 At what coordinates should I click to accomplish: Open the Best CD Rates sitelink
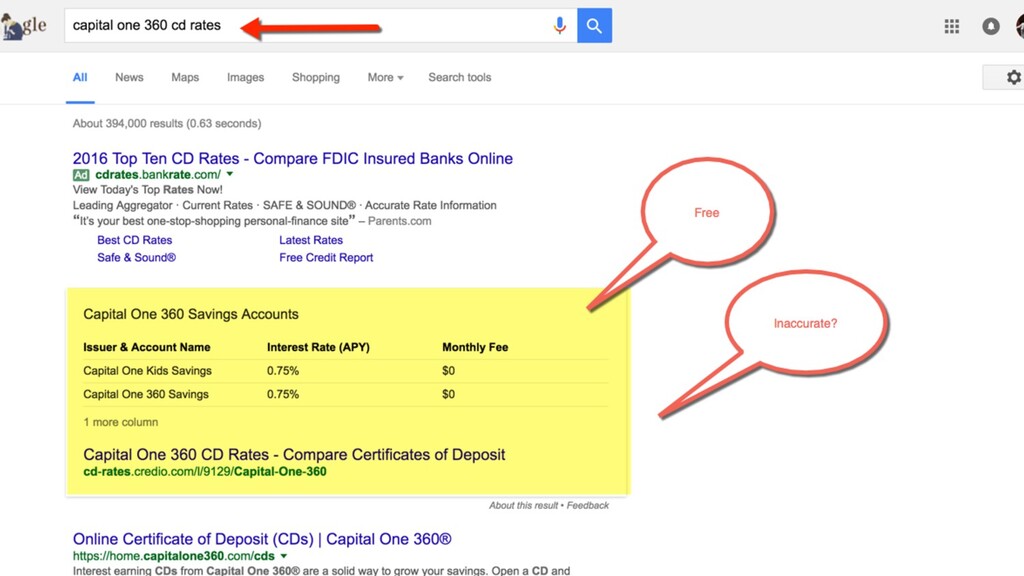(135, 240)
